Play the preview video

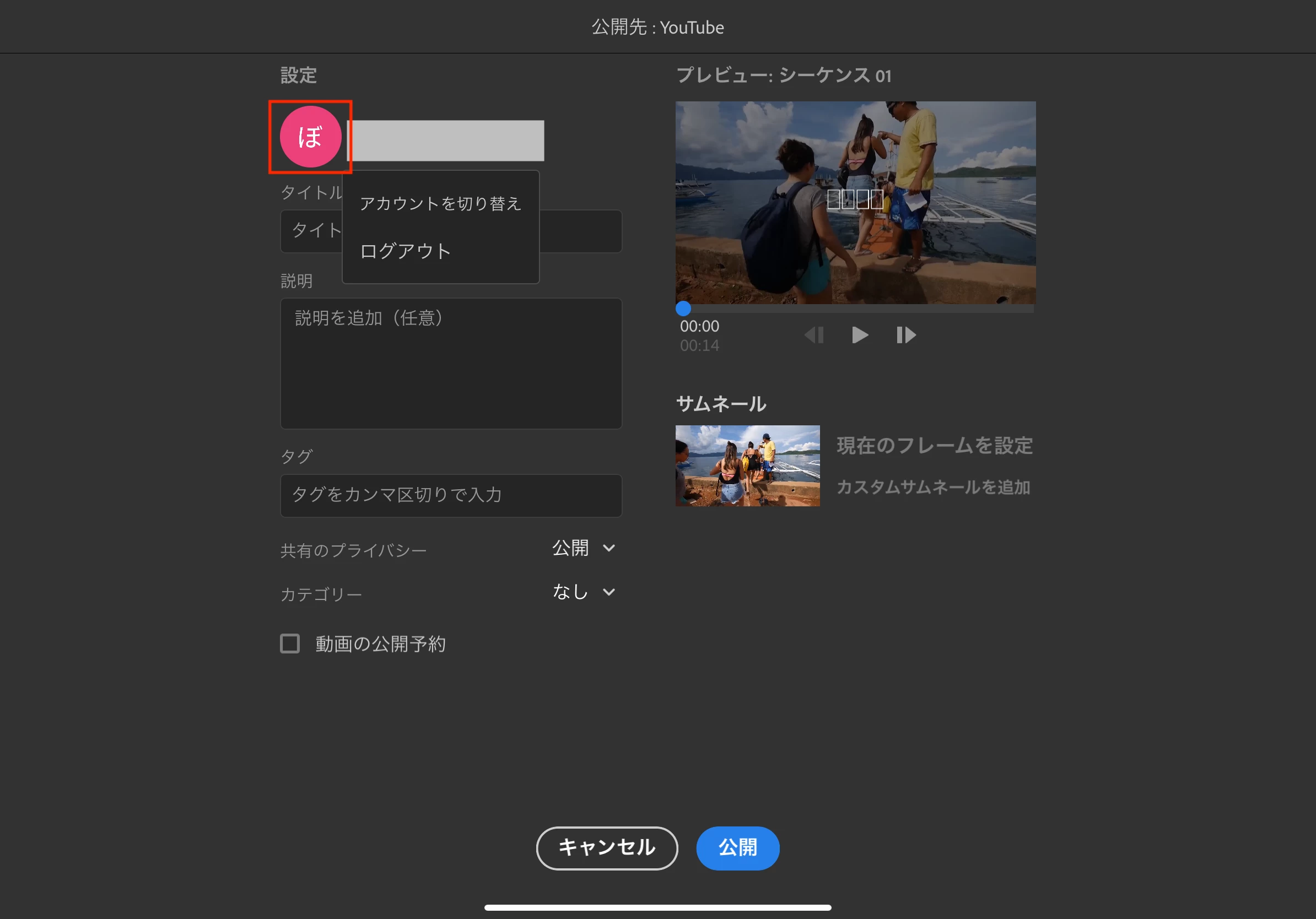pos(859,335)
